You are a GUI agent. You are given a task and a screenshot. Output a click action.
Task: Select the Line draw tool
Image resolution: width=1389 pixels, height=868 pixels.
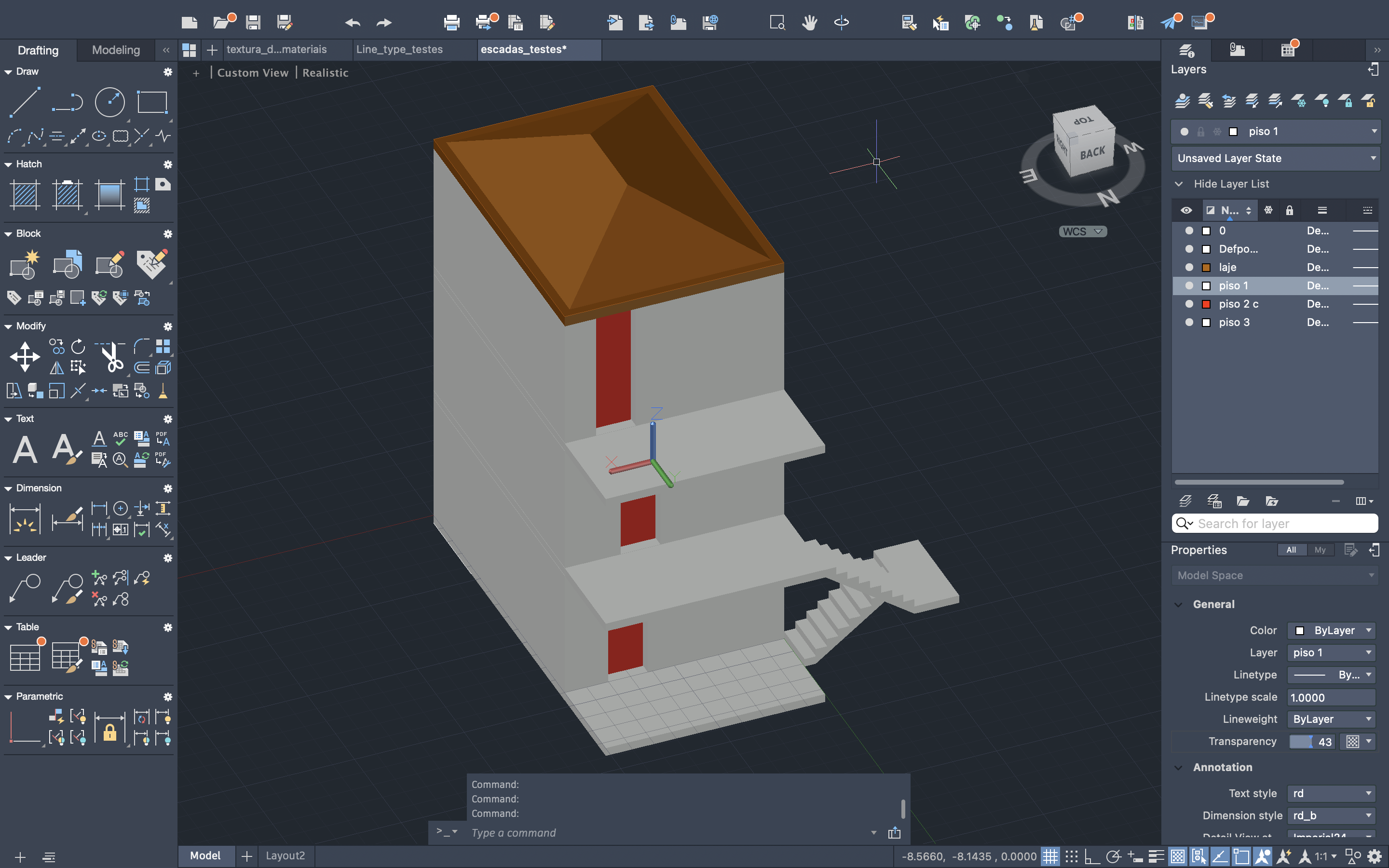pyautogui.click(x=25, y=103)
